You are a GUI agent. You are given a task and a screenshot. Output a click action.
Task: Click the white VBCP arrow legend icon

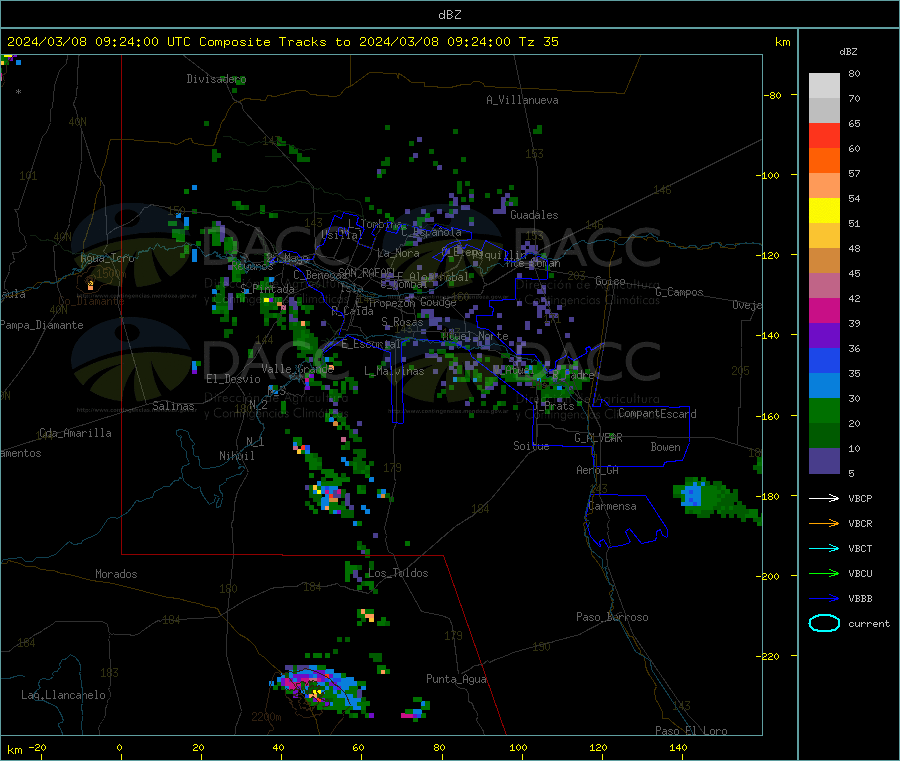pos(824,498)
